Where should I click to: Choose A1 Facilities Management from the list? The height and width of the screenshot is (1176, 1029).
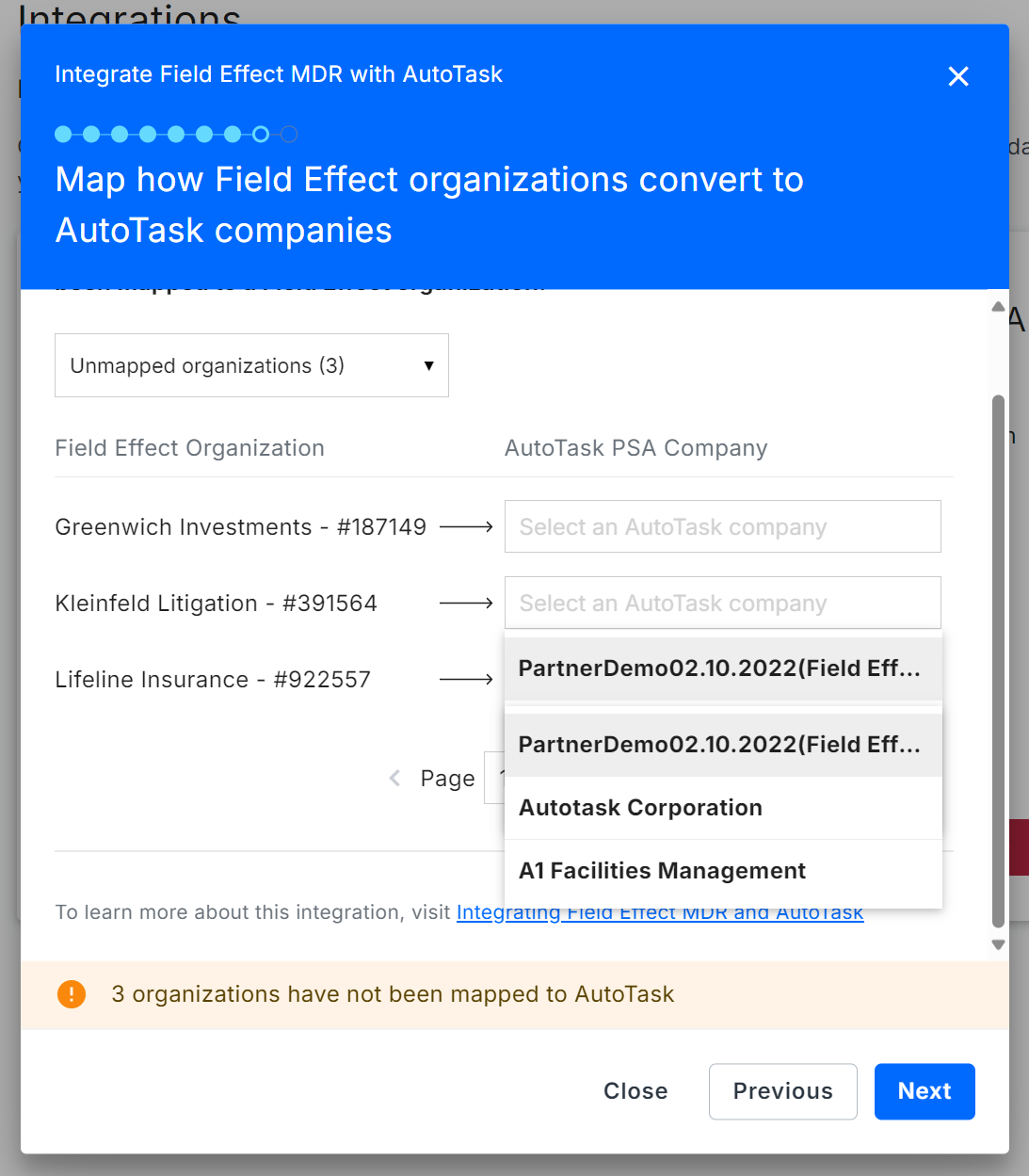[723, 871]
